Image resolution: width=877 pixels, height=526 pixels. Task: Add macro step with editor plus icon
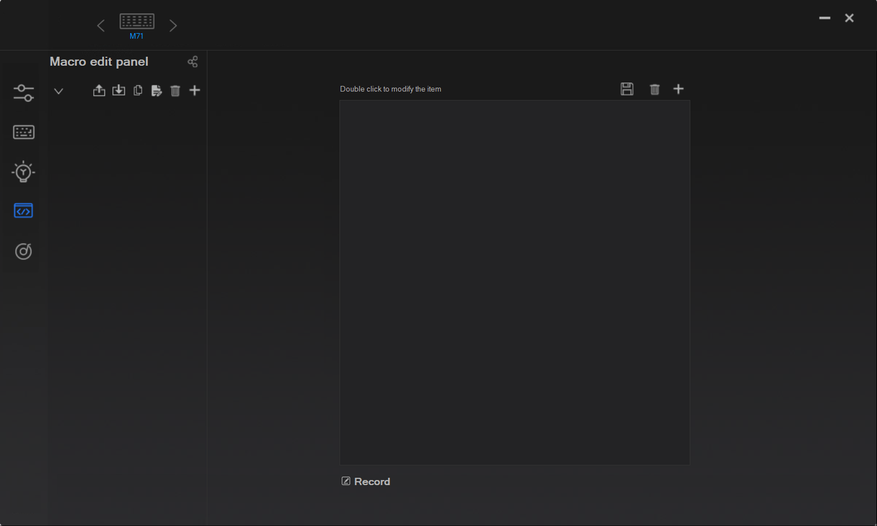(x=678, y=89)
